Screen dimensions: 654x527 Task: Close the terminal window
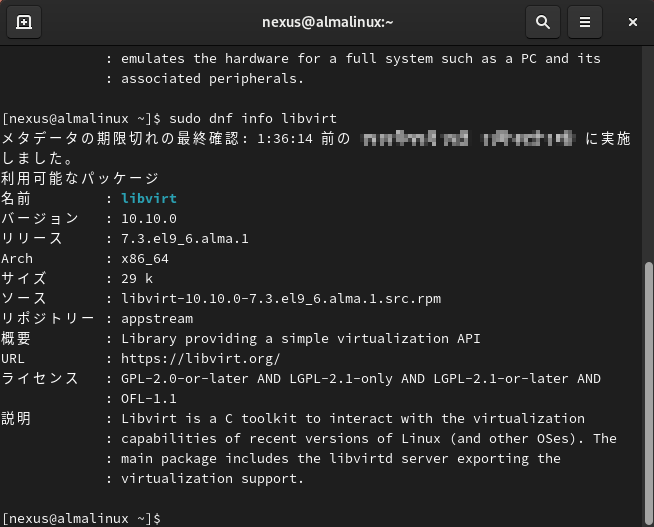coord(633,21)
